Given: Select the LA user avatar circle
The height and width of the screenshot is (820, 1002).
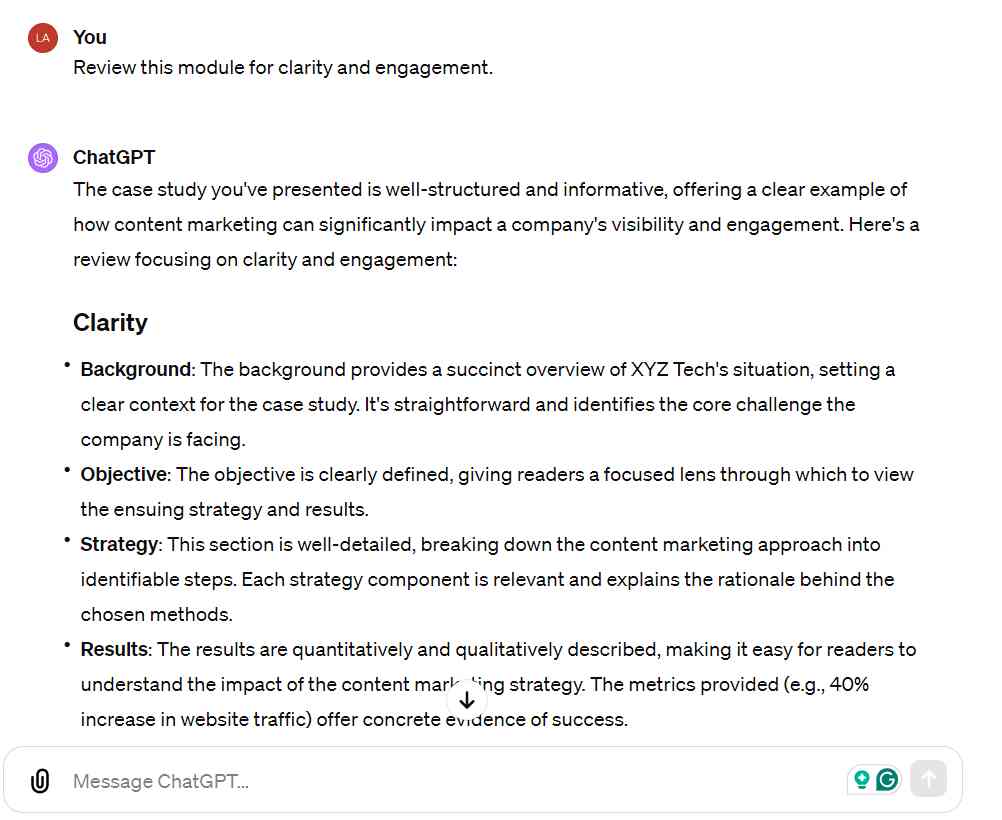Looking at the screenshot, I should pos(42,37).
